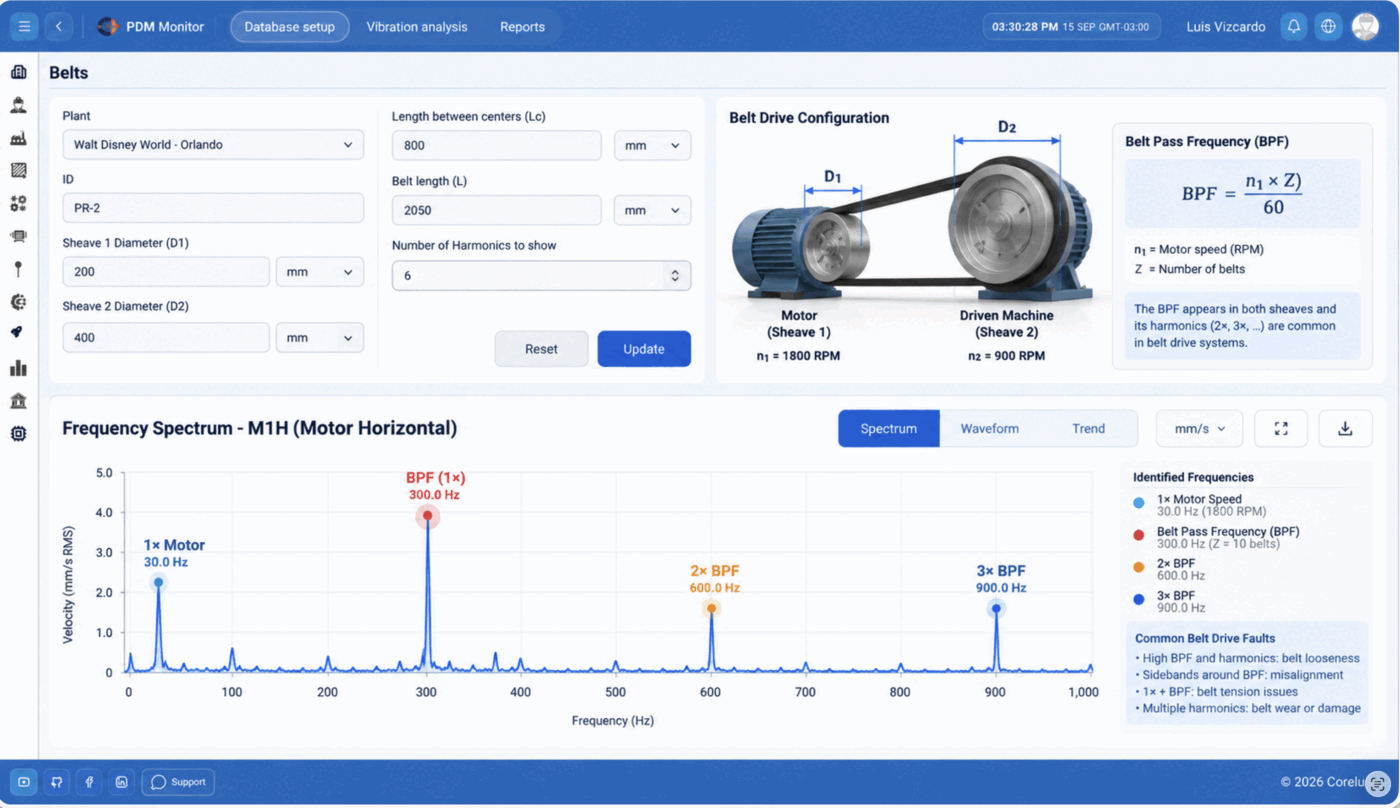Adjust the Number of Harmonics stepper arrows
The width and height of the screenshot is (1400, 808).
[675, 276]
